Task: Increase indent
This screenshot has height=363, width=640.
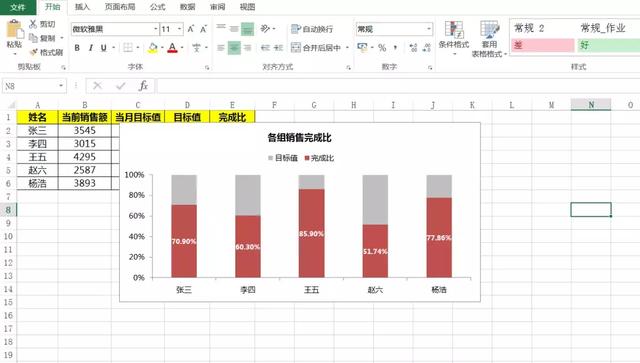Action: (x=278, y=48)
